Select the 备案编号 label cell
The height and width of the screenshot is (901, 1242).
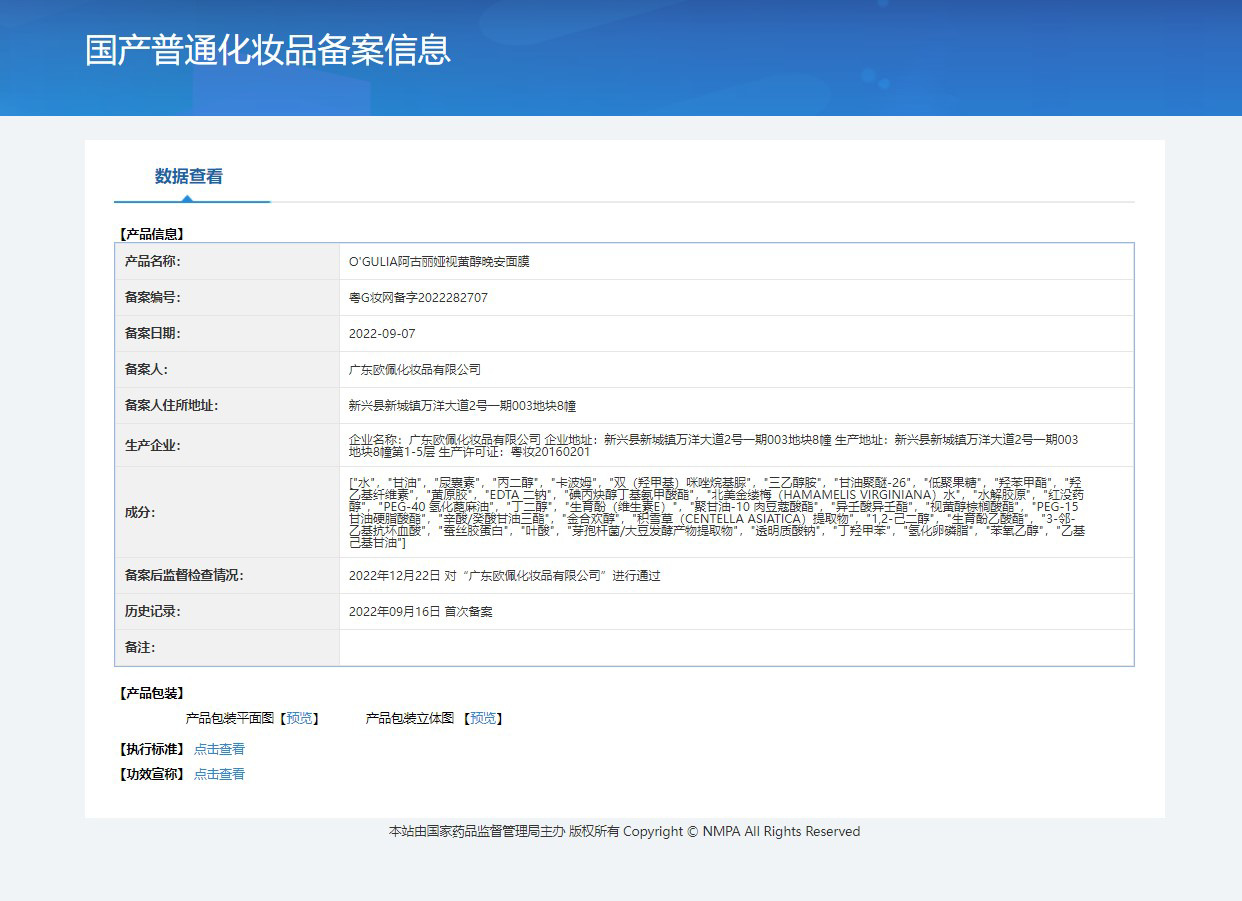227,298
